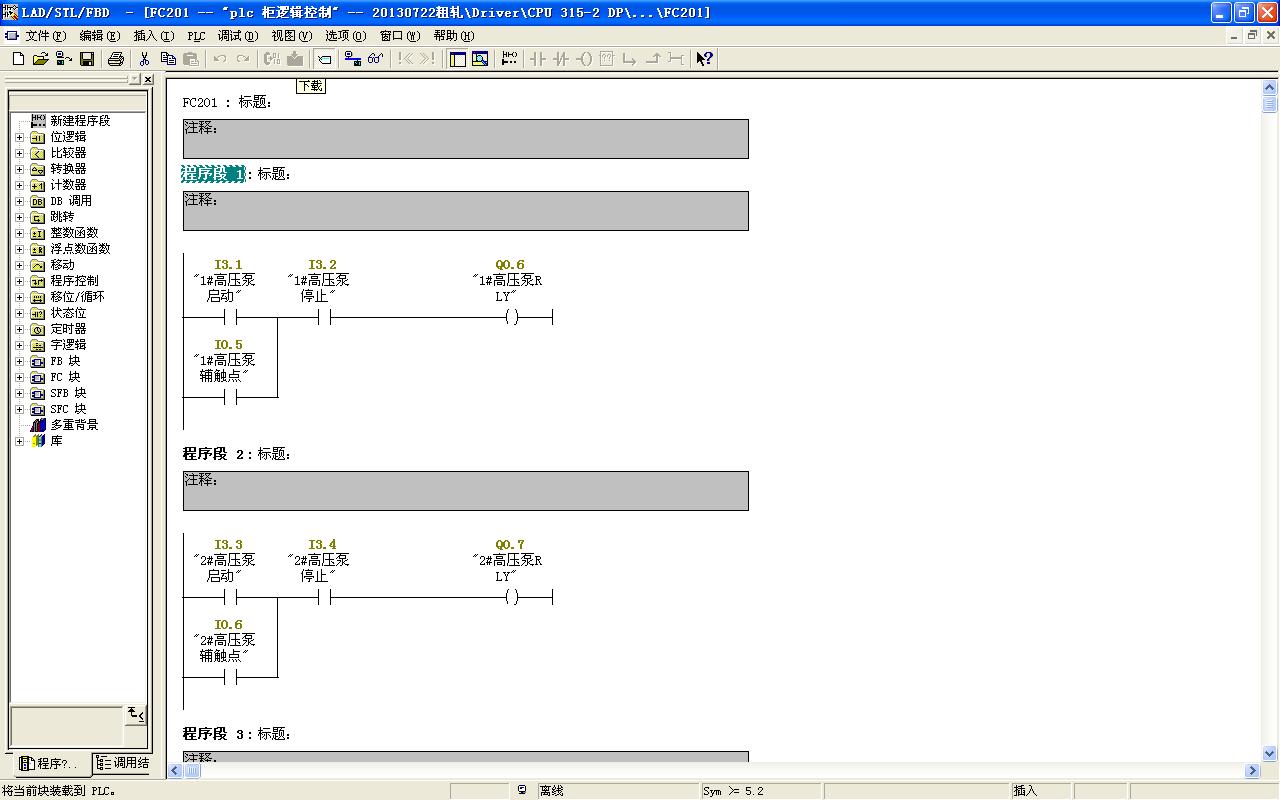Insert a new network via toolbar icon
The width and height of the screenshot is (1280, 800).
(x=509, y=59)
